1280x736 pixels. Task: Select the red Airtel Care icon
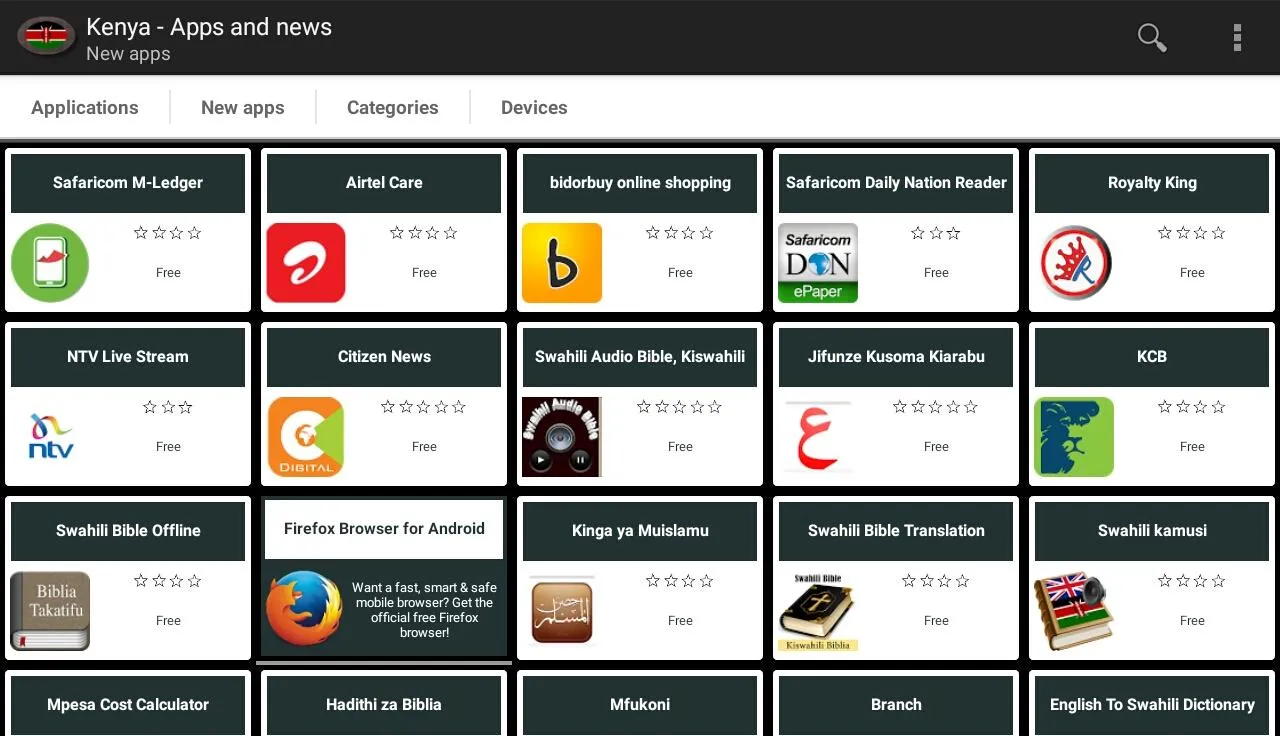pos(306,262)
